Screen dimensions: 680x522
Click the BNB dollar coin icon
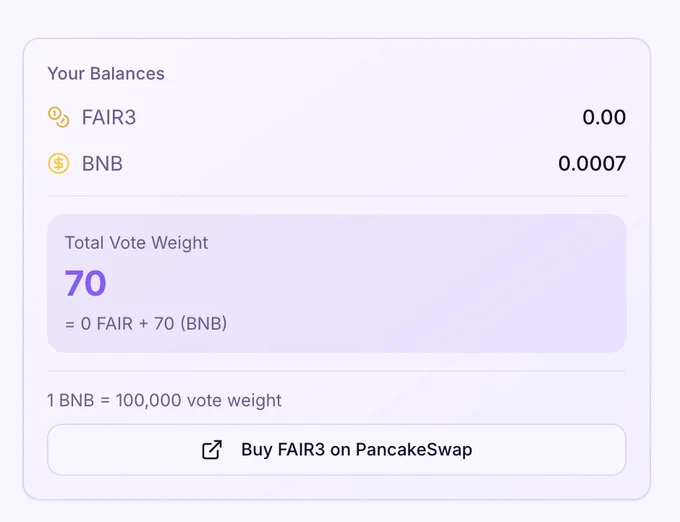click(x=58, y=163)
